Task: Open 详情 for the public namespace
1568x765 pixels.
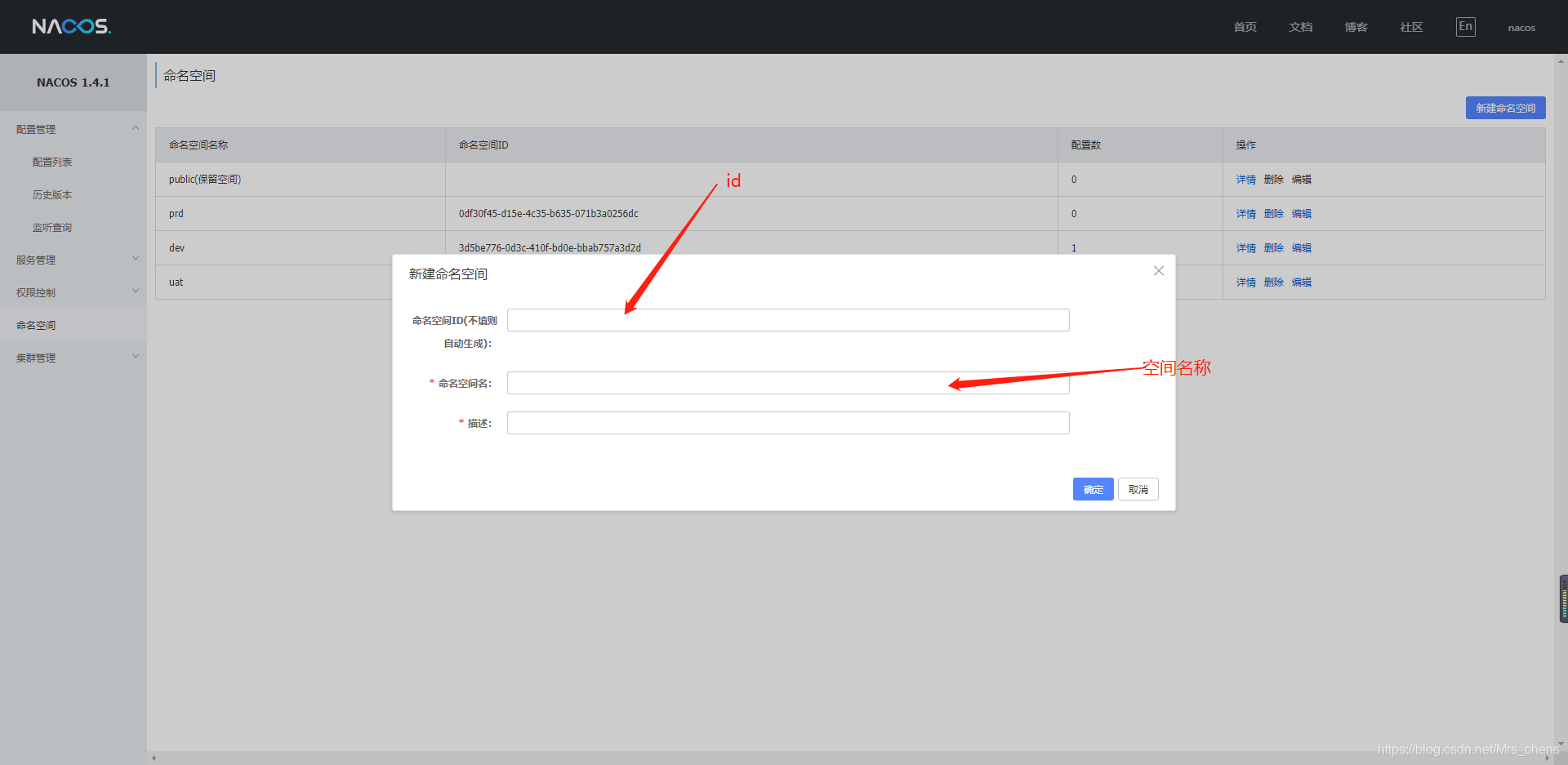Action: coord(1245,180)
